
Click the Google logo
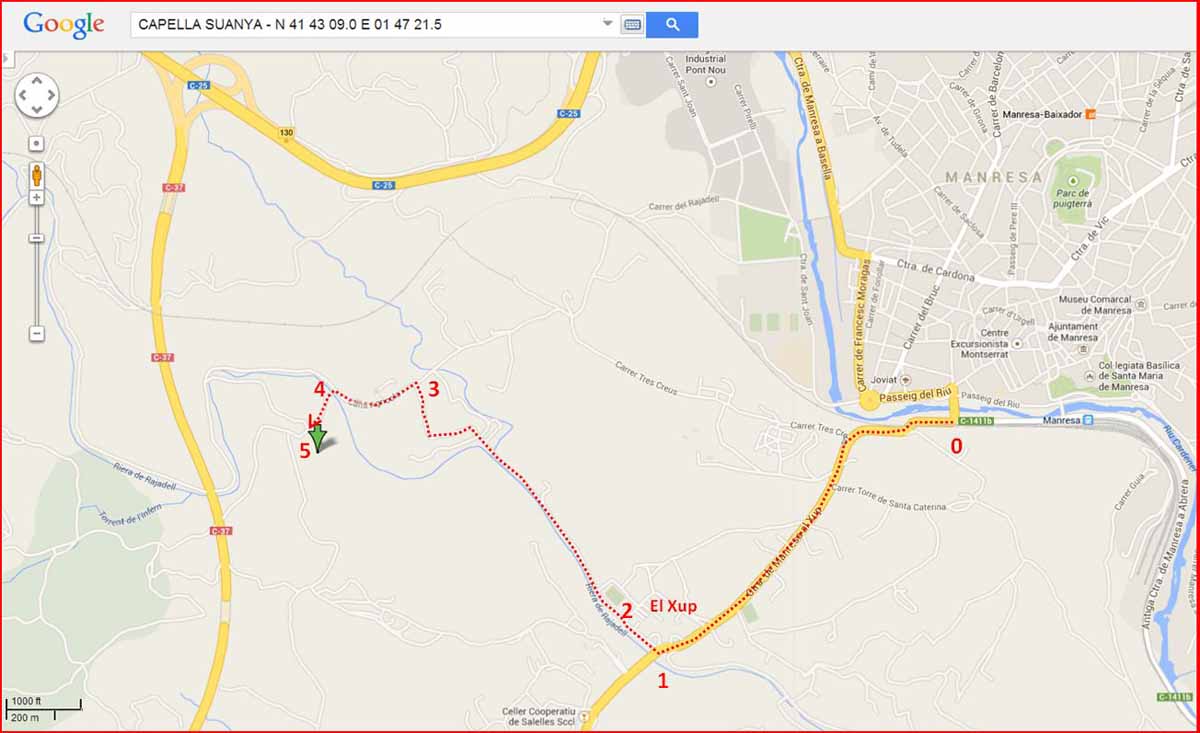(x=64, y=25)
